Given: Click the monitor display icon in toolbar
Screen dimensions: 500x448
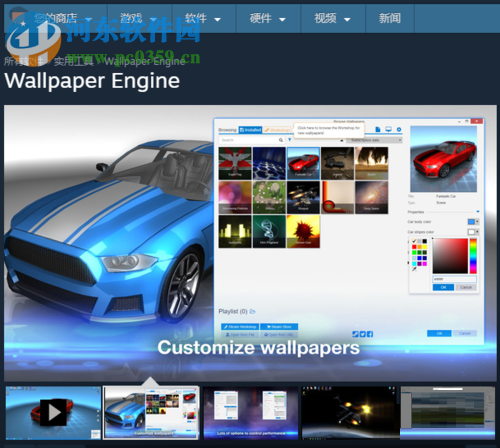Looking at the screenshot, I should [388, 129].
